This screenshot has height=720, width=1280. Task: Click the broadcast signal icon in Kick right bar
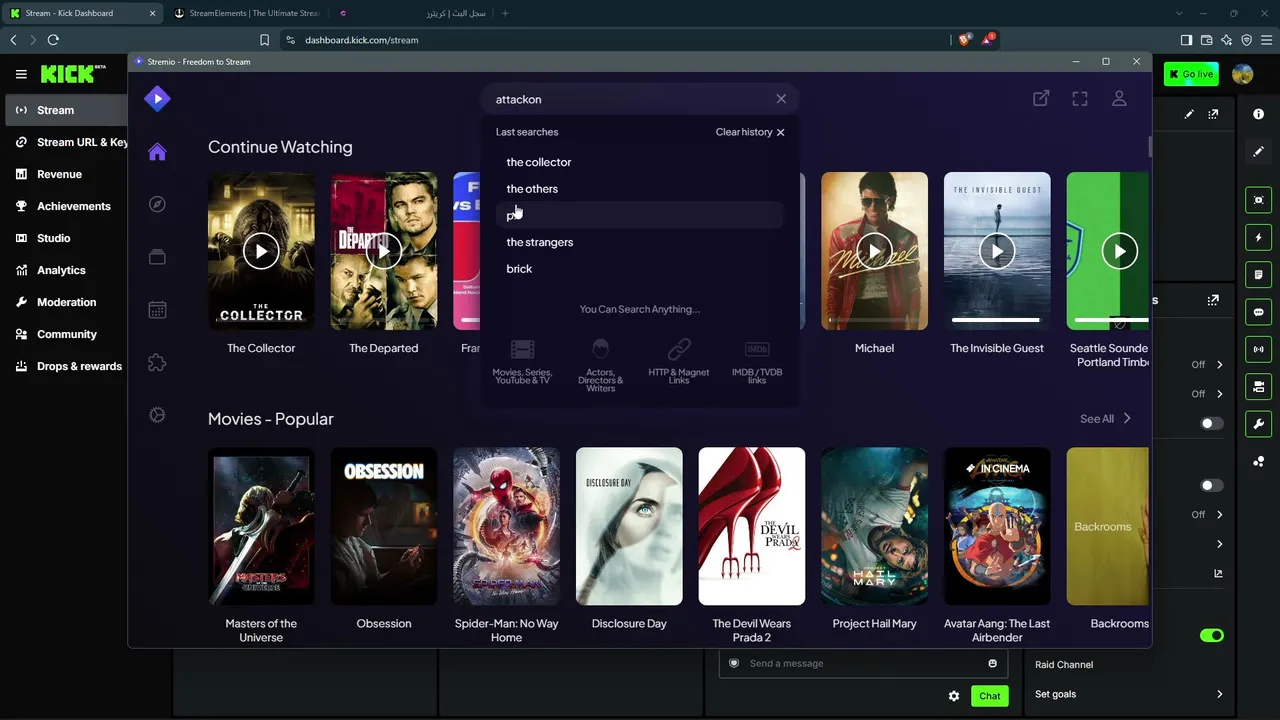(1258, 349)
